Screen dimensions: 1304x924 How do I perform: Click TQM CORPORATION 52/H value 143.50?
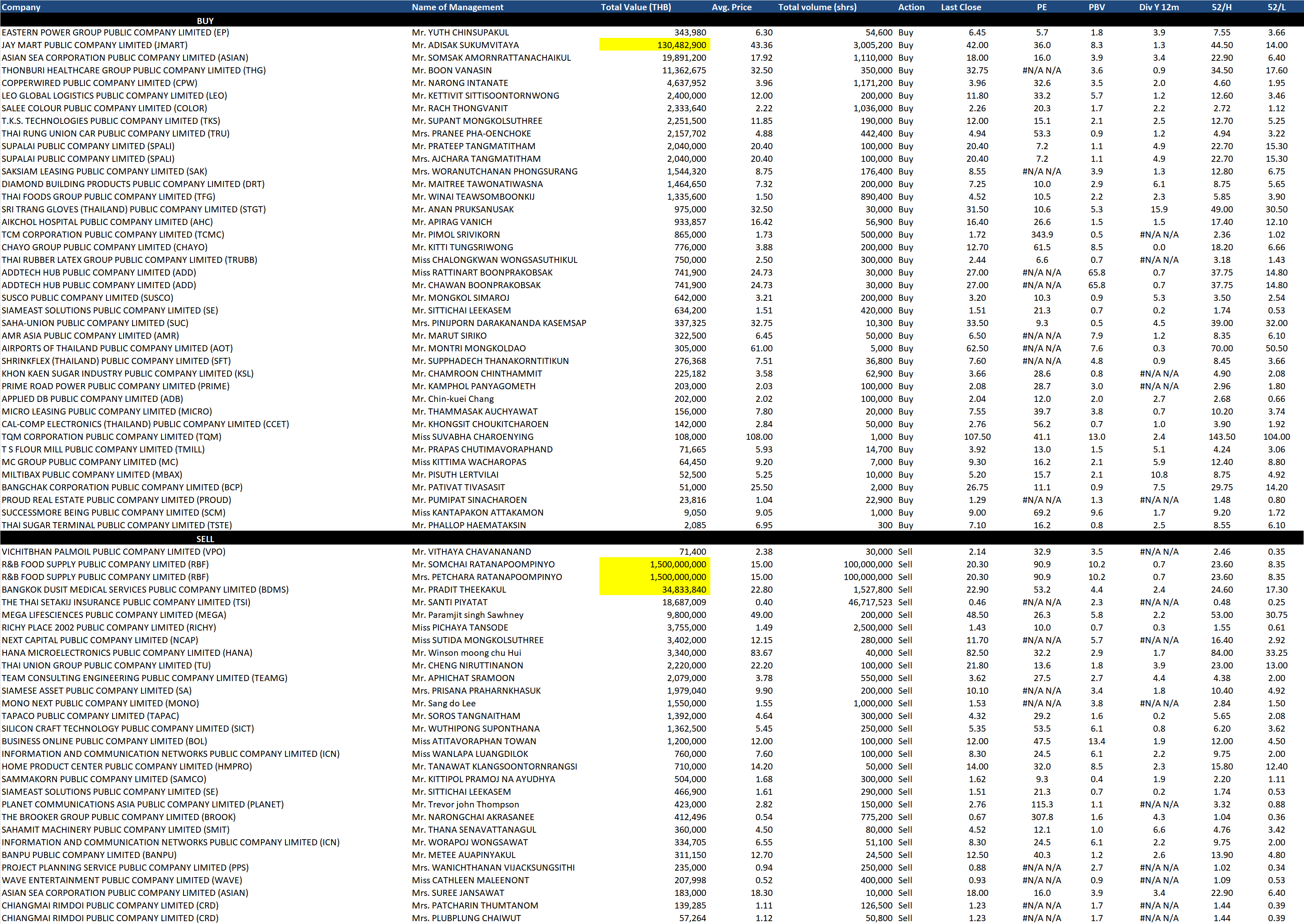1222,437
